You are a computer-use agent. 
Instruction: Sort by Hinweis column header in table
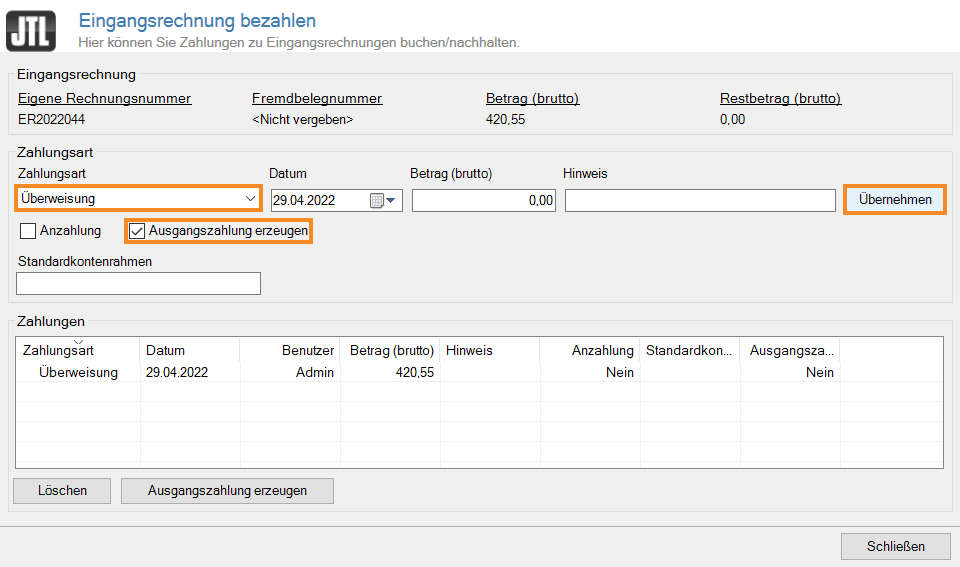click(490, 350)
